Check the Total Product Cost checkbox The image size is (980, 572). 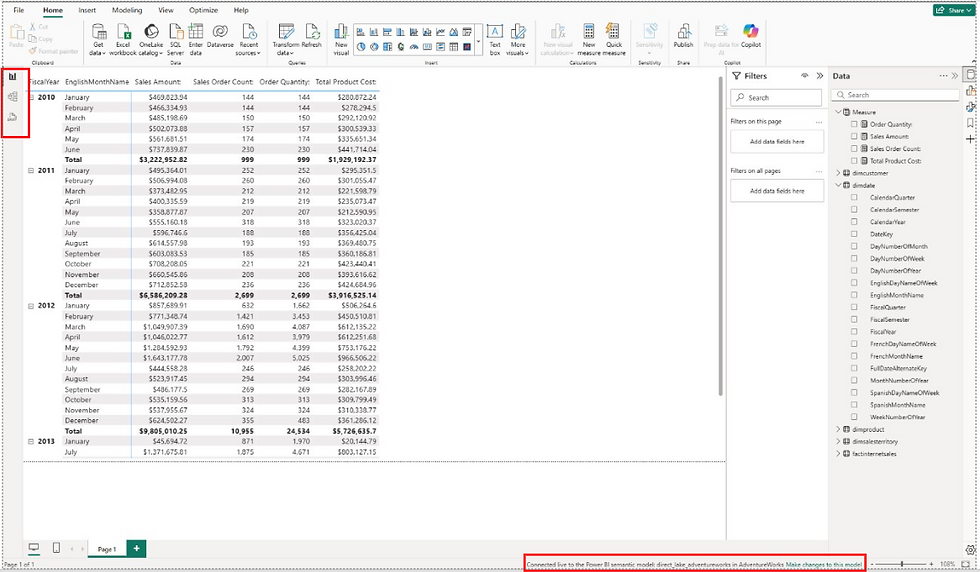tap(854, 161)
